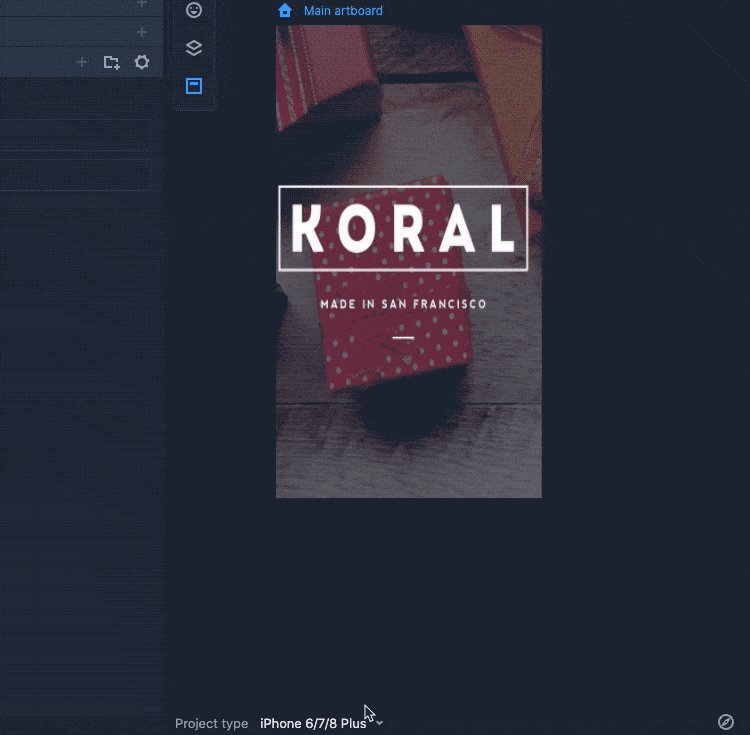Open the gear settings icon
Viewport: 750px width, 735px height.
point(142,62)
